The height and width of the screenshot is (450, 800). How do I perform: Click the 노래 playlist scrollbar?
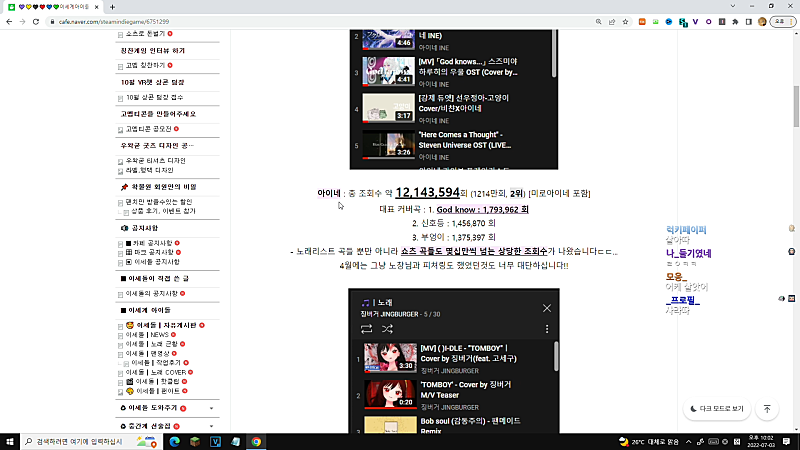556,356
